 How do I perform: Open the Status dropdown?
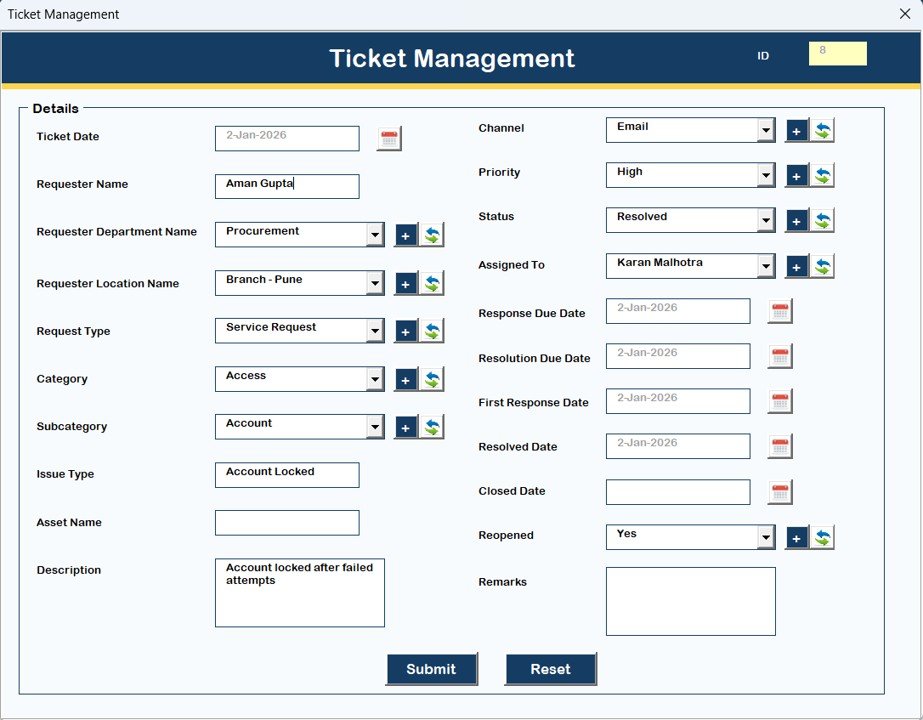768,219
